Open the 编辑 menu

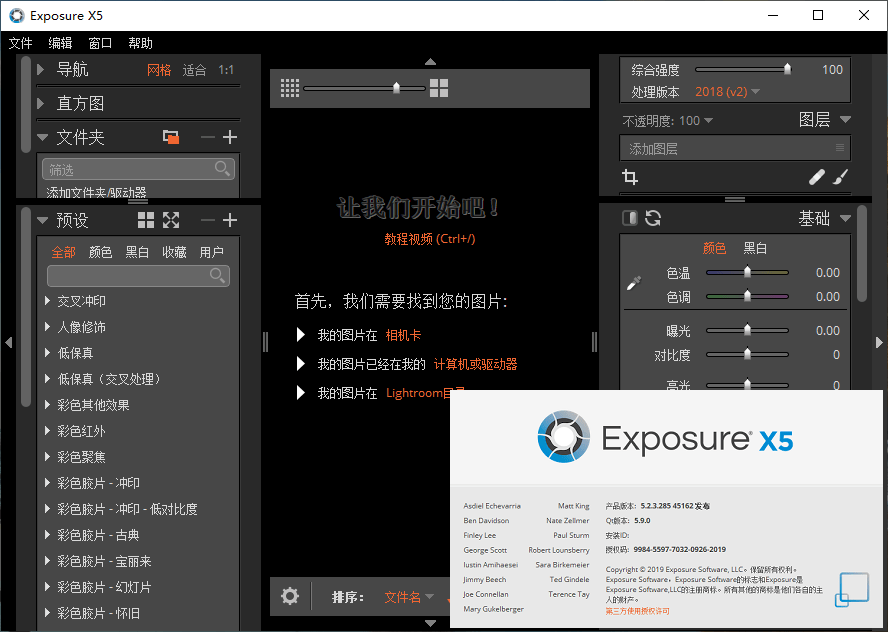pyautogui.click(x=60, y=43)
